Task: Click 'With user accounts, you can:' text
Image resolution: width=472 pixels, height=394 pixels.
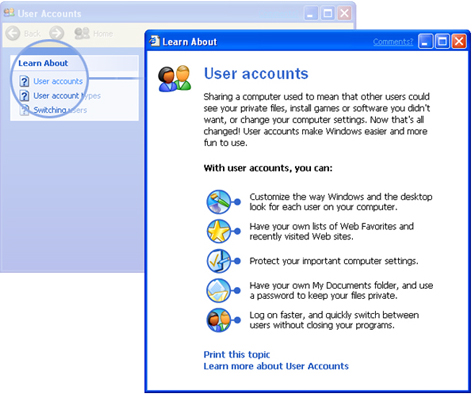Action: [x=268, y=168]
